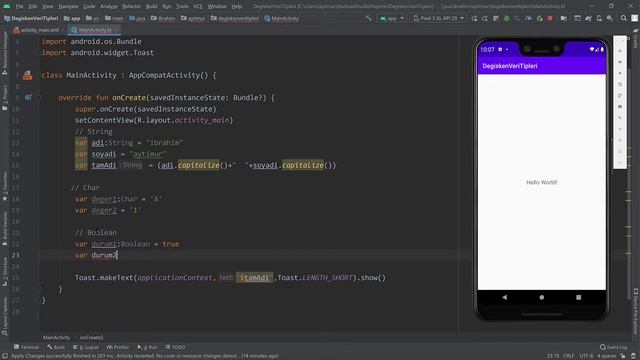Click the onCreate override gutter icon
This screenshot has width=640, height=360.
[28, 98]
